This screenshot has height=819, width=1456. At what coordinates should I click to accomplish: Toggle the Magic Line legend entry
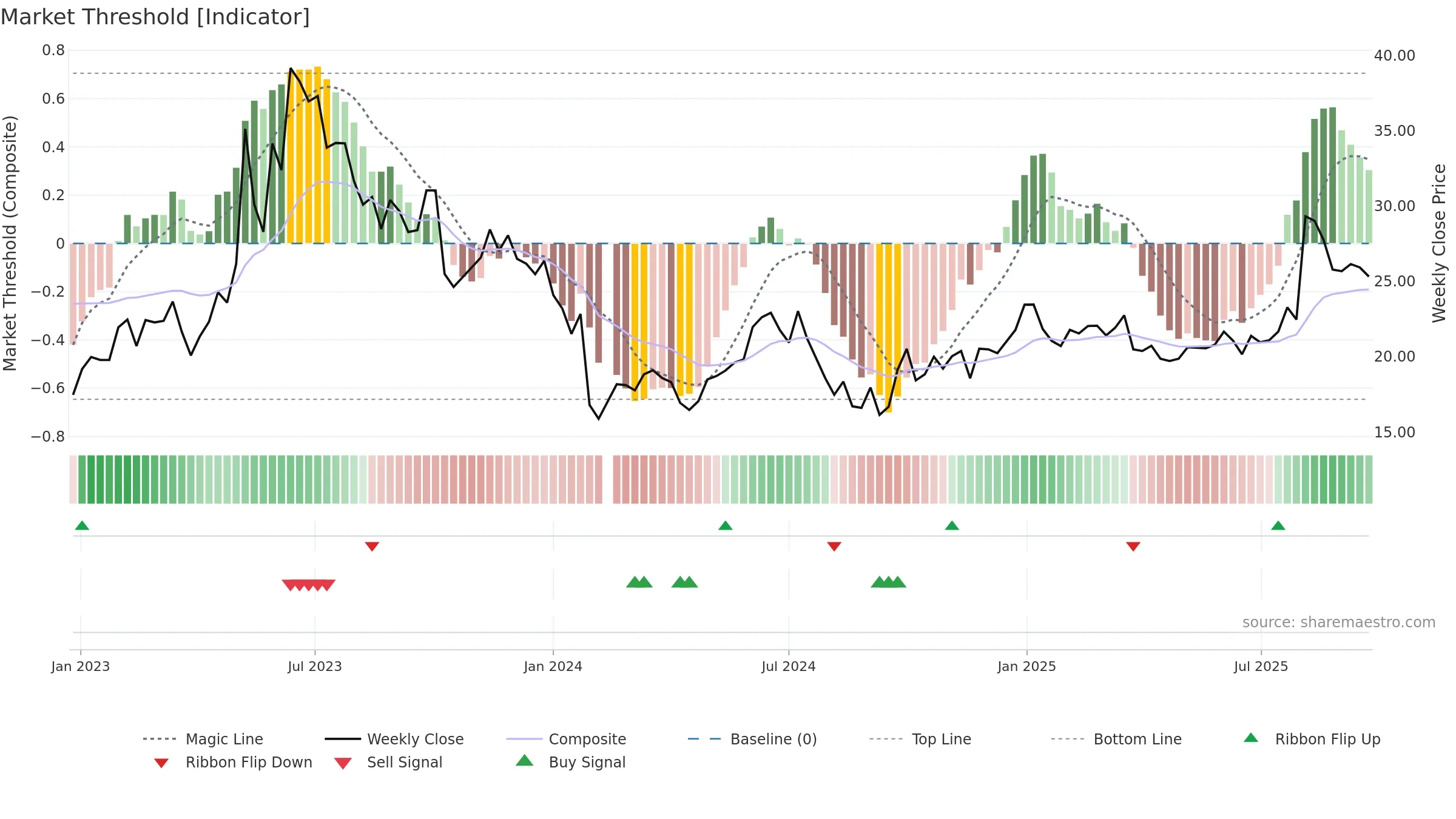click(203, 739)
